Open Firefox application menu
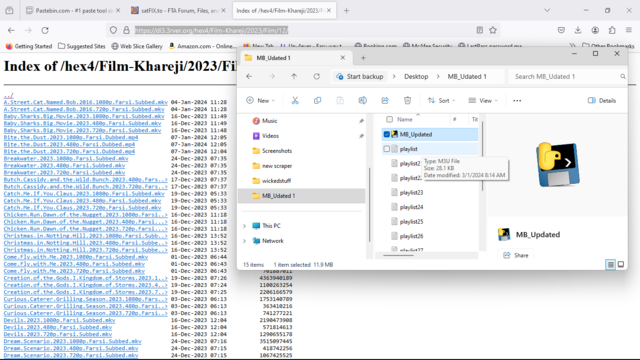This screenshot has height=360, width=640. click(629, 30)
